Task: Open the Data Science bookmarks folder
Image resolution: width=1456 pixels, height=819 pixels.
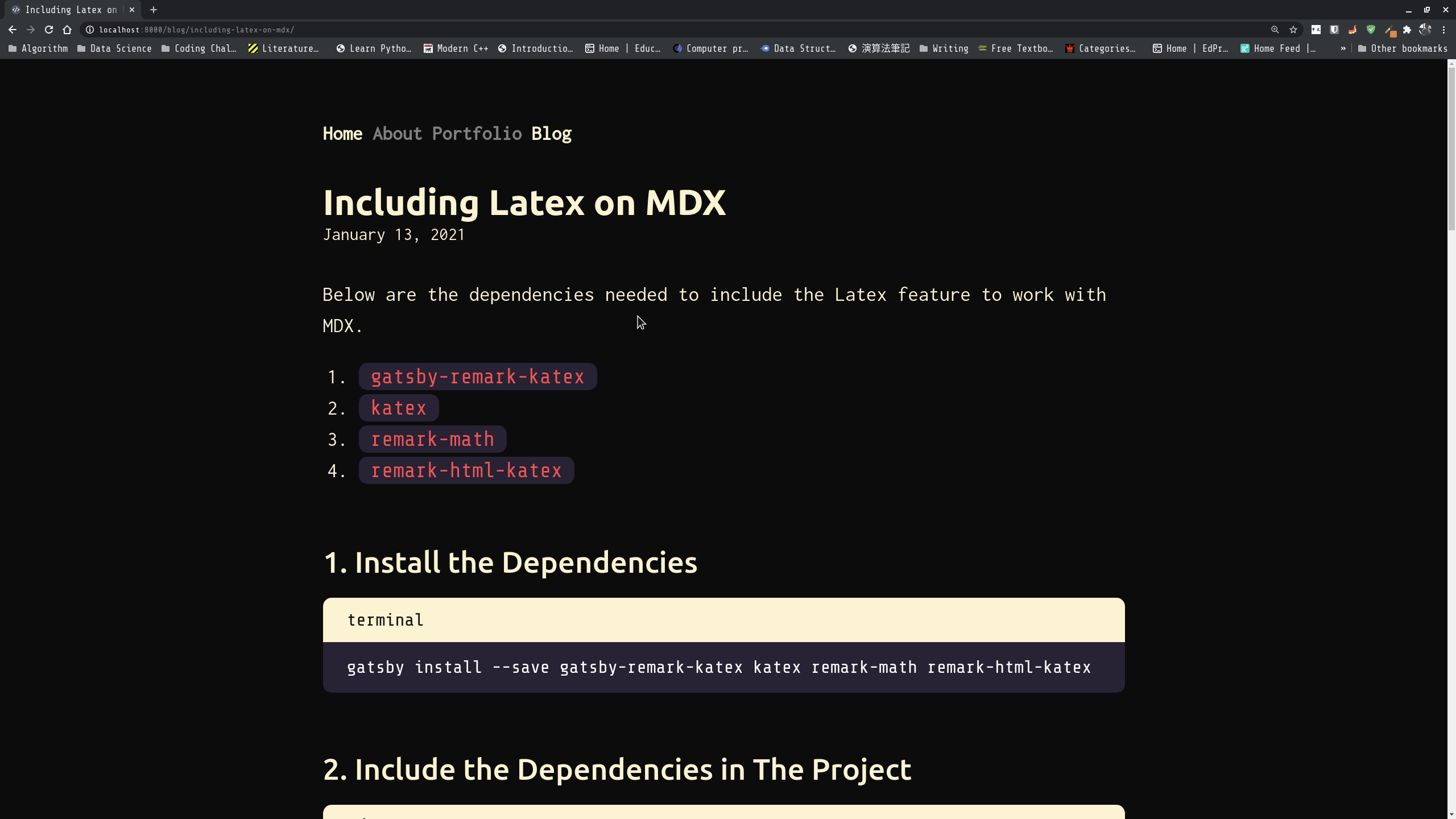Action: click(114, 48)
